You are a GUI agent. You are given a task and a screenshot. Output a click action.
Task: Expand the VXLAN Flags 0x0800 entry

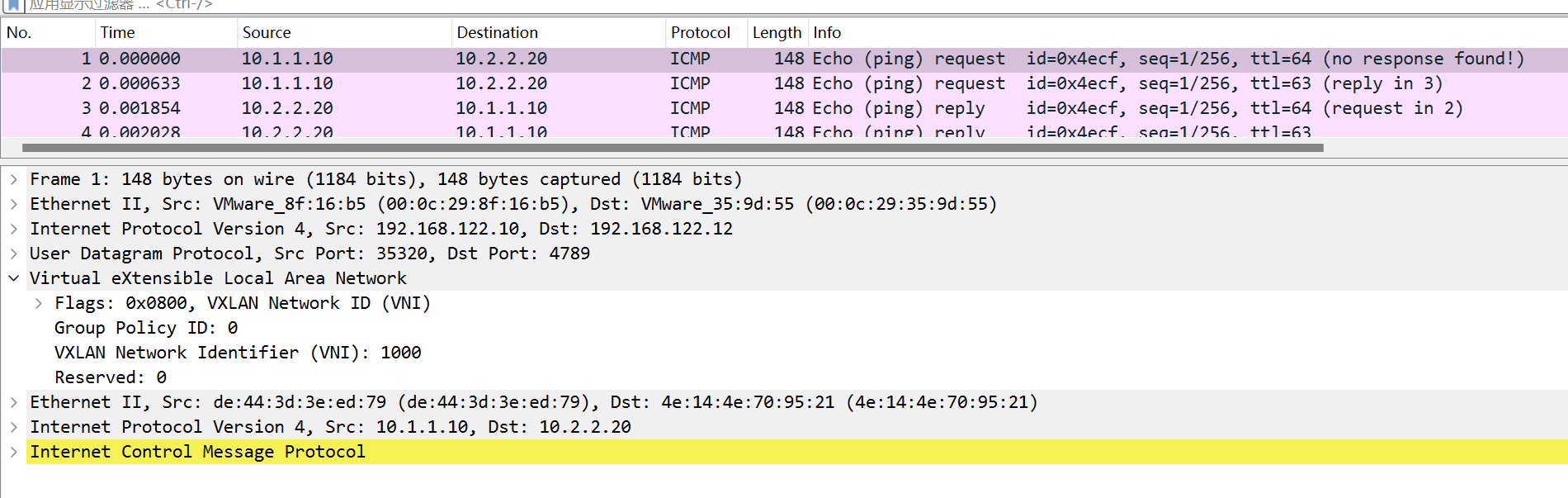(x=39, y=303)
